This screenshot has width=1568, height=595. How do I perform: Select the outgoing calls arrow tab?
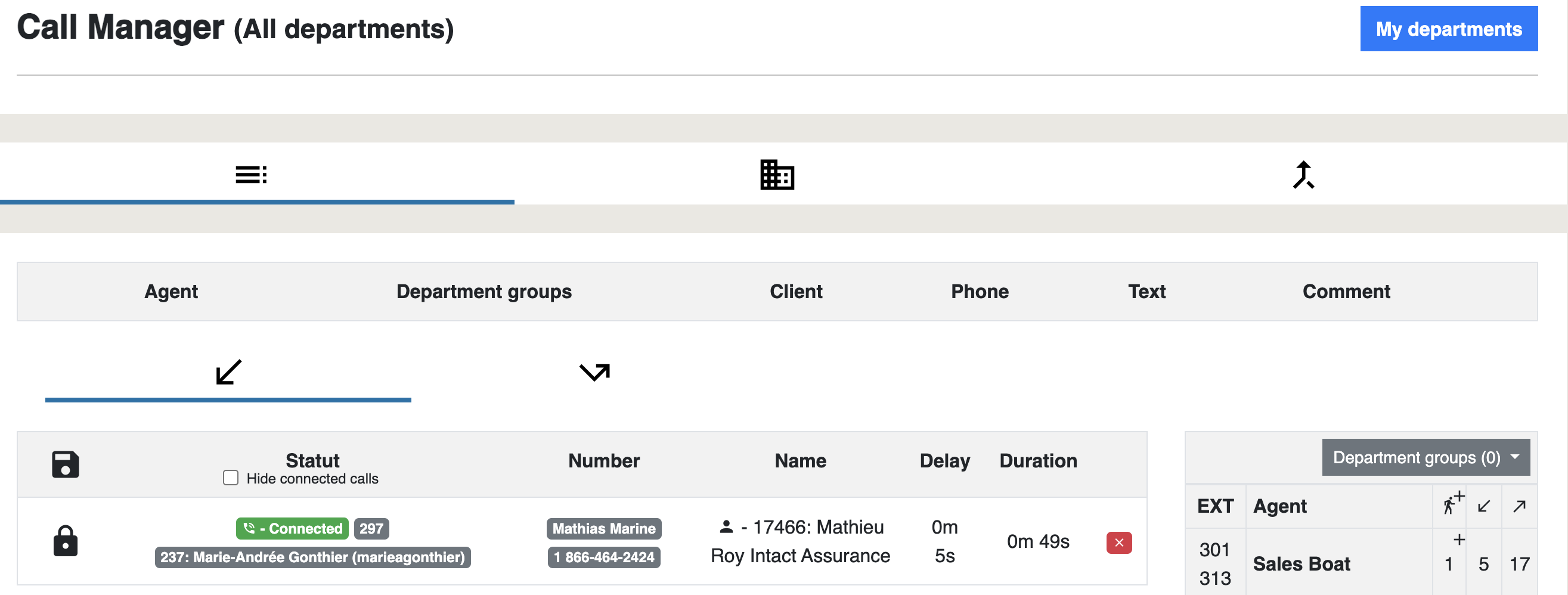(594, 373)
